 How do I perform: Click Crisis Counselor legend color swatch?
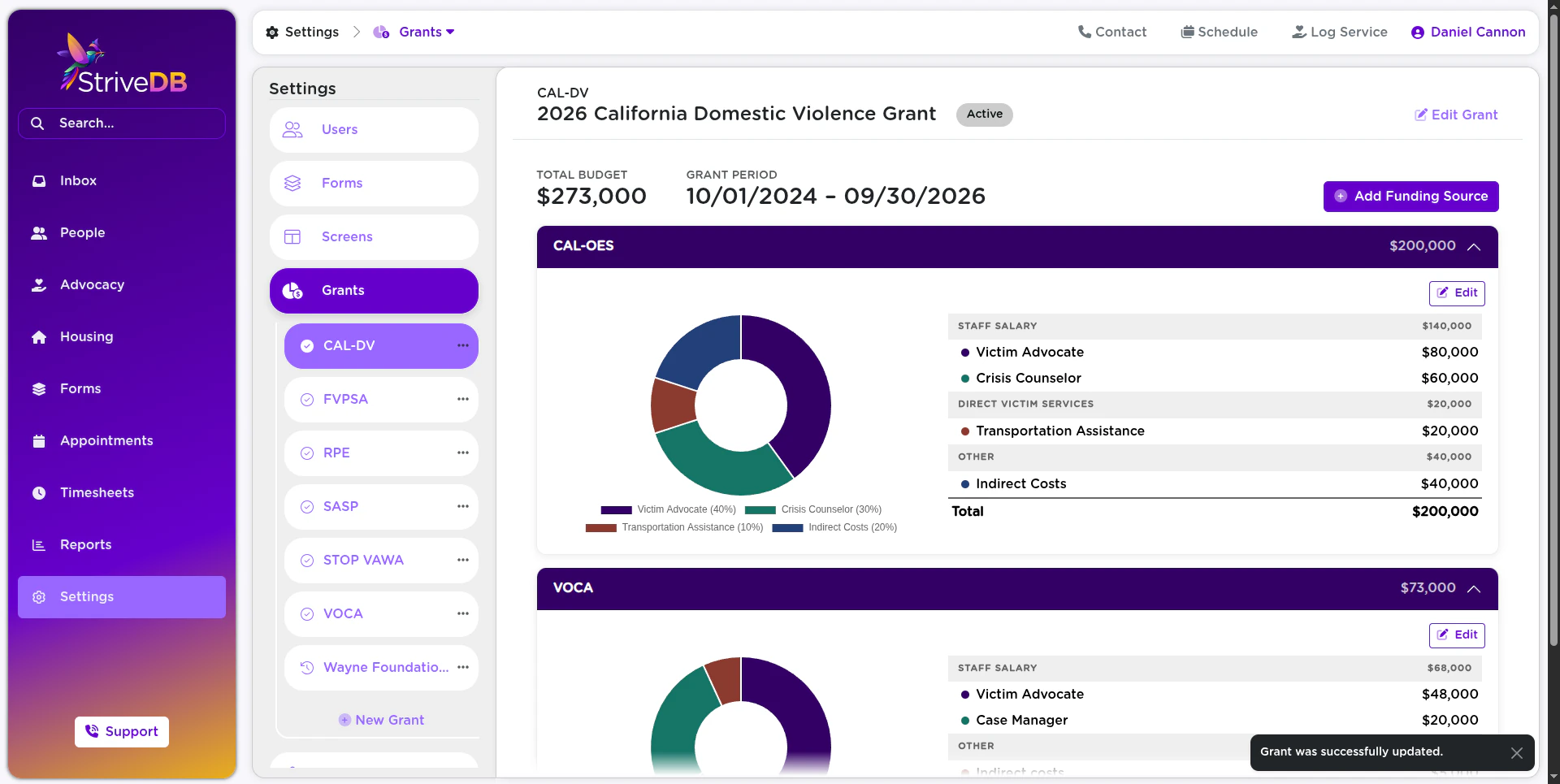tap(760, 510)
